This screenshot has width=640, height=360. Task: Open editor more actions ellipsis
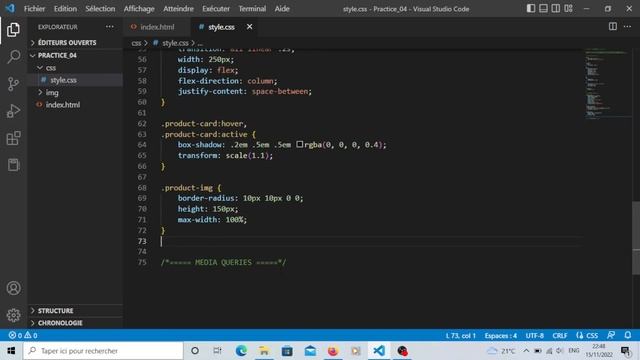pyautogui.click(x=627, y=27)
